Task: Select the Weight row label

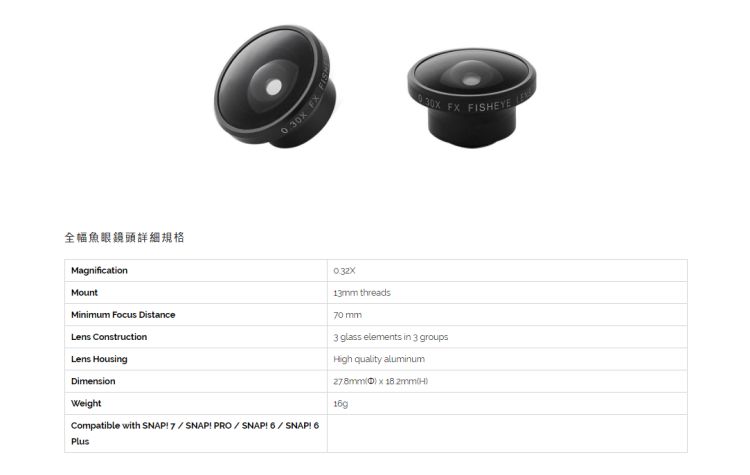Action: tap(86, 403)
